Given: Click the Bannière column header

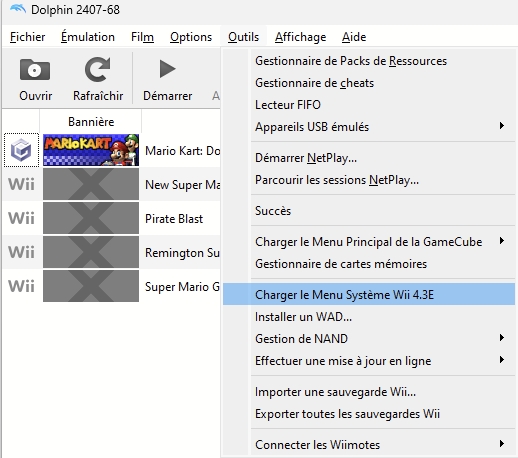Looking at the screenshot, I should [91, 122].
